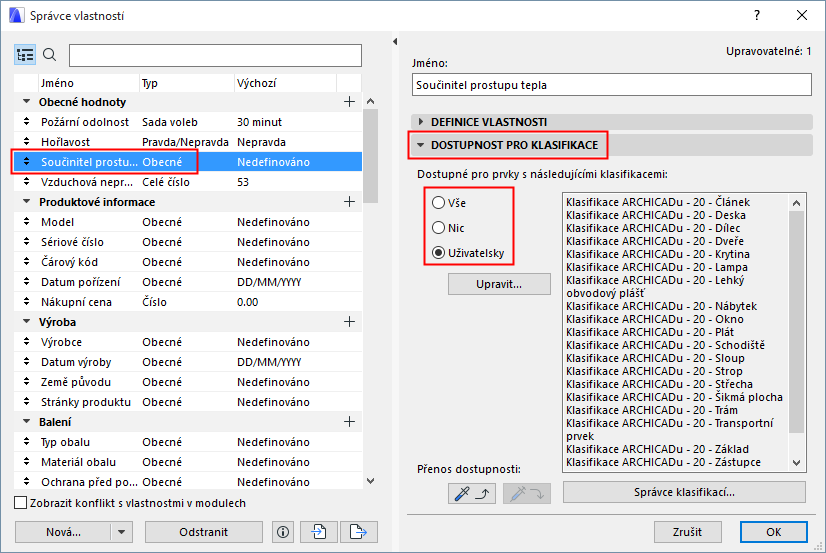Click the Upravit... button

point(499,284)
